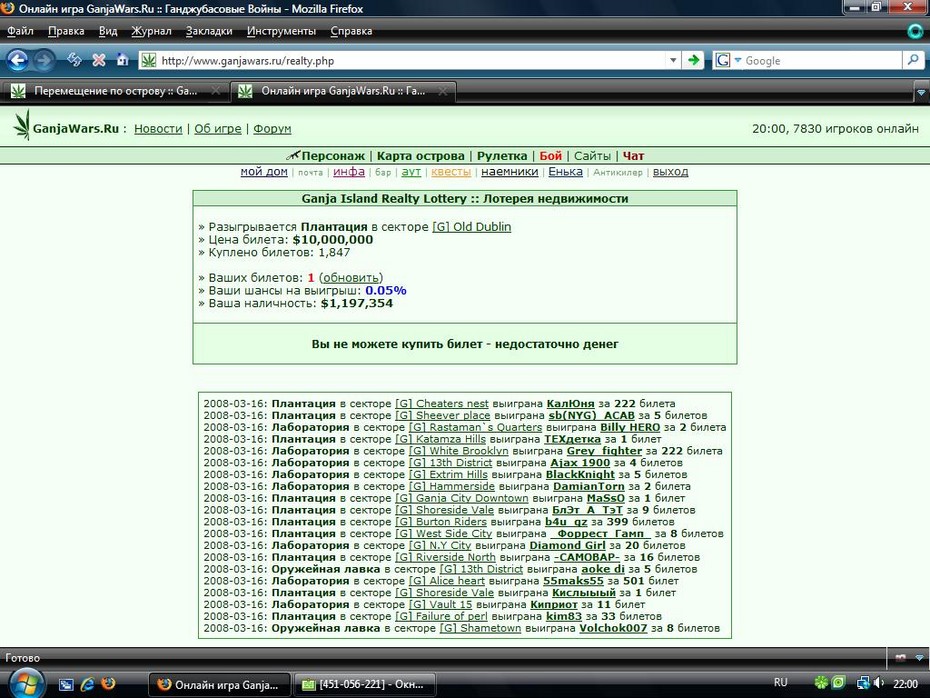The height and width of the screenshot is (698, 930).
Task: Click the green flower tray icon
Action: click(821, 683)
